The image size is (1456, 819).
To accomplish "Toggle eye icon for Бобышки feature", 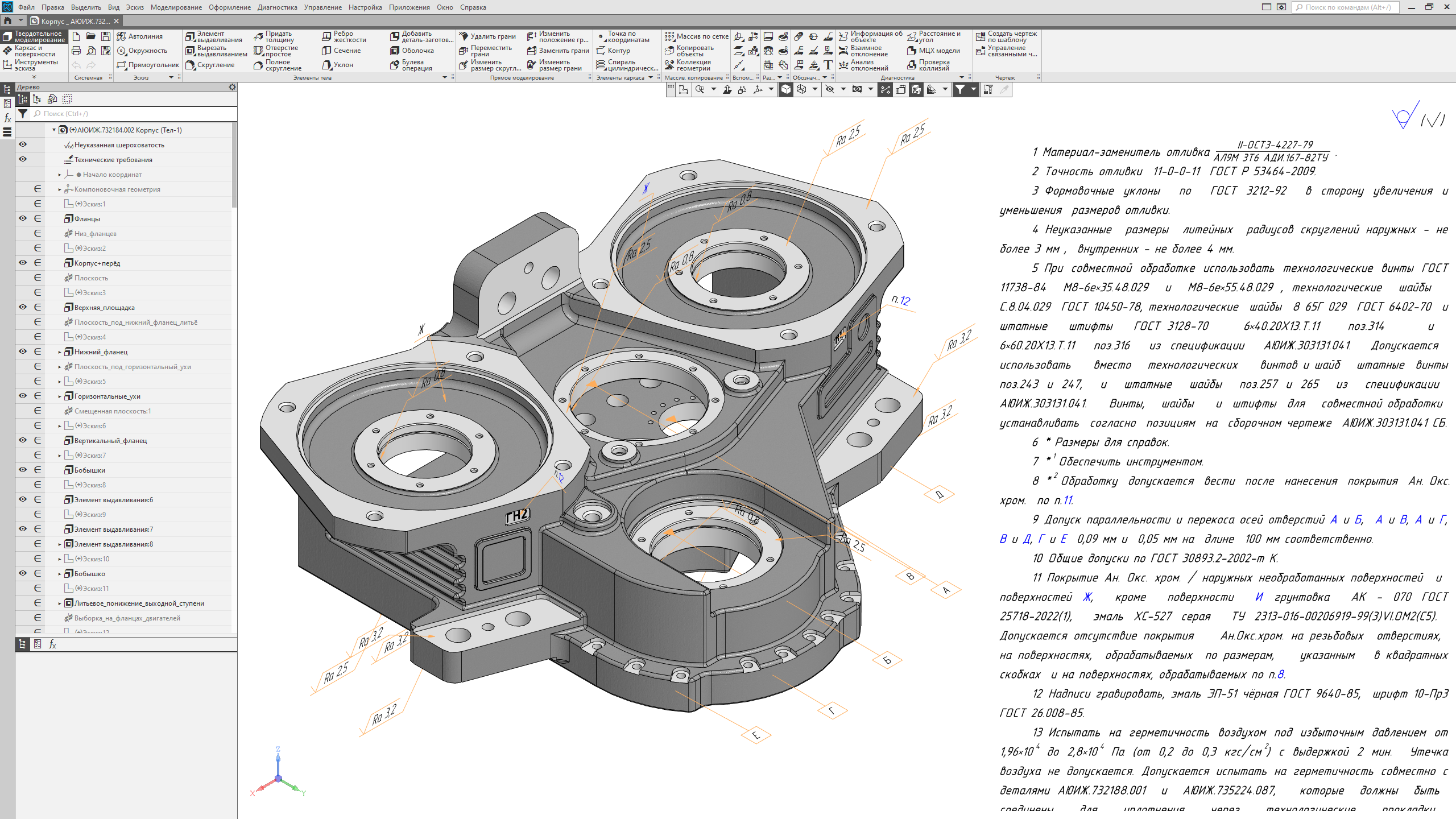I will click(x=23, y=470).
